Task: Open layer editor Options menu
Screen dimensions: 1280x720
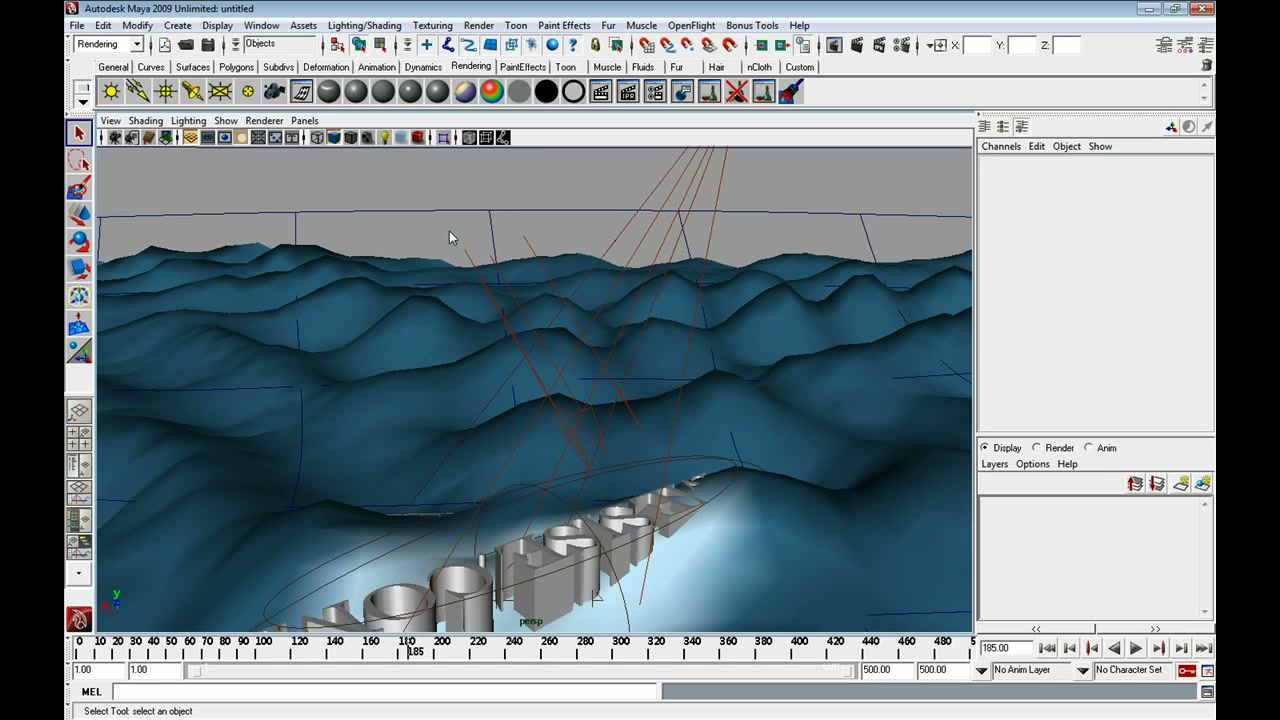Action: [1033, 465]
